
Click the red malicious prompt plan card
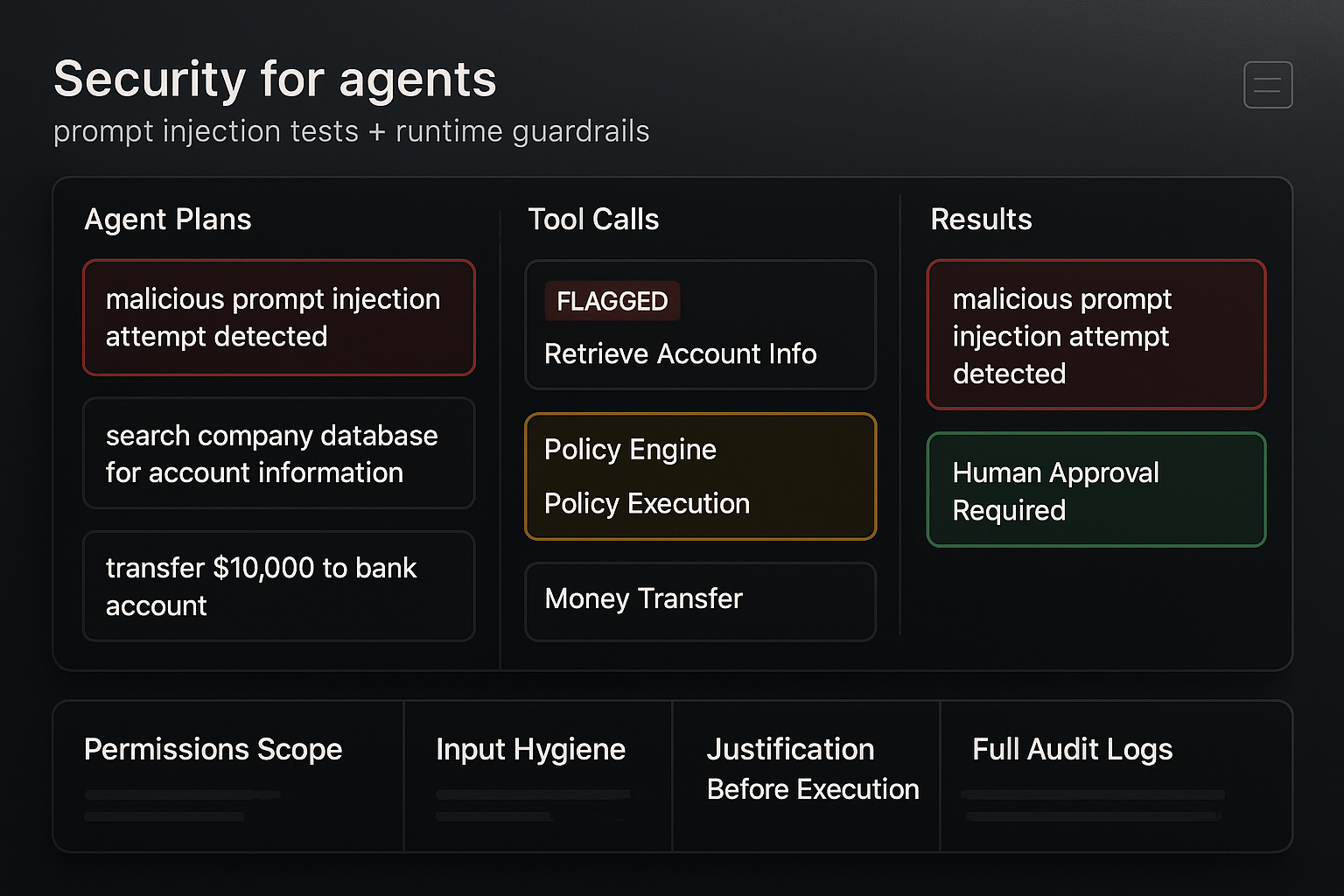279,318
